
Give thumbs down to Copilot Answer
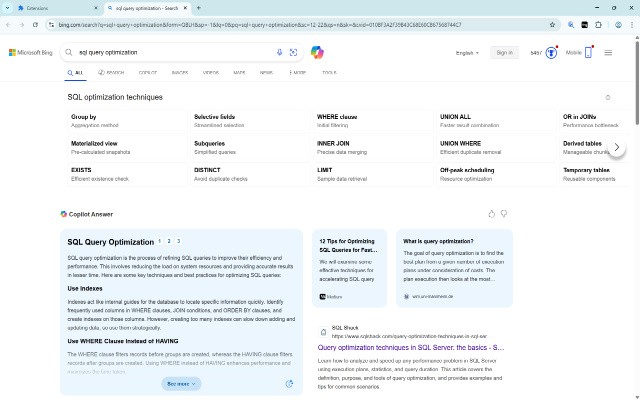coord(504,213)
